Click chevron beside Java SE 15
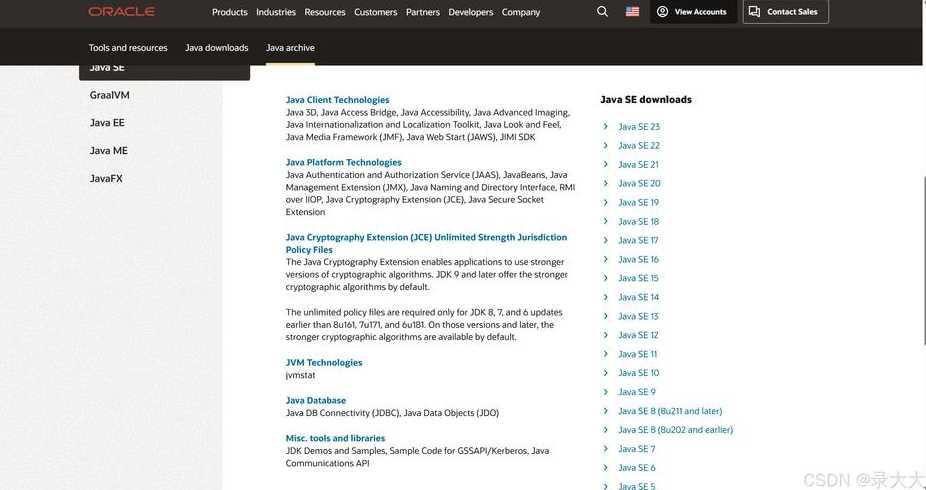Screen dimensions: 926x490 pos(605,278)
